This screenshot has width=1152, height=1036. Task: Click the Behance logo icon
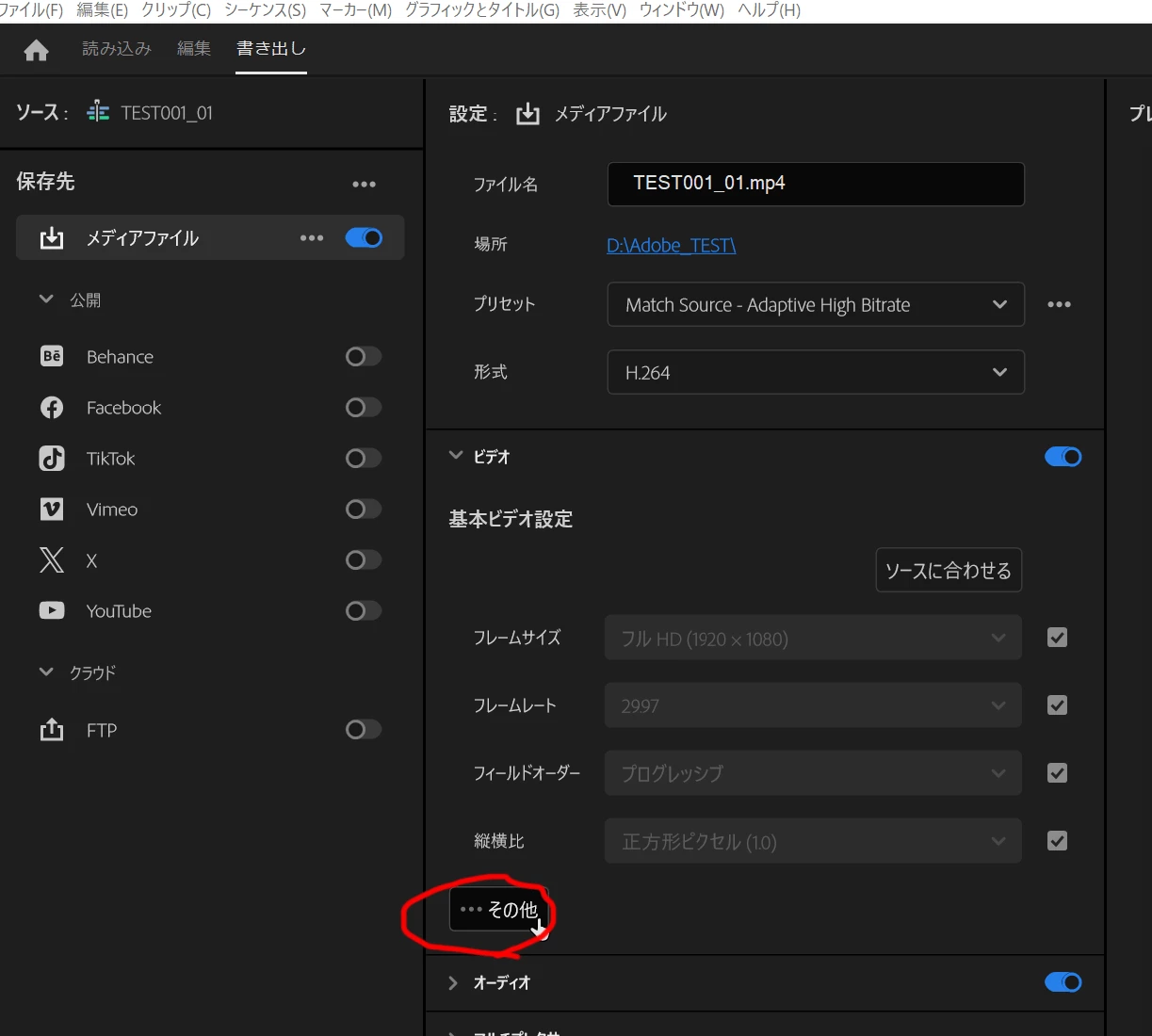pyautogui.click(x=52, y=356)
